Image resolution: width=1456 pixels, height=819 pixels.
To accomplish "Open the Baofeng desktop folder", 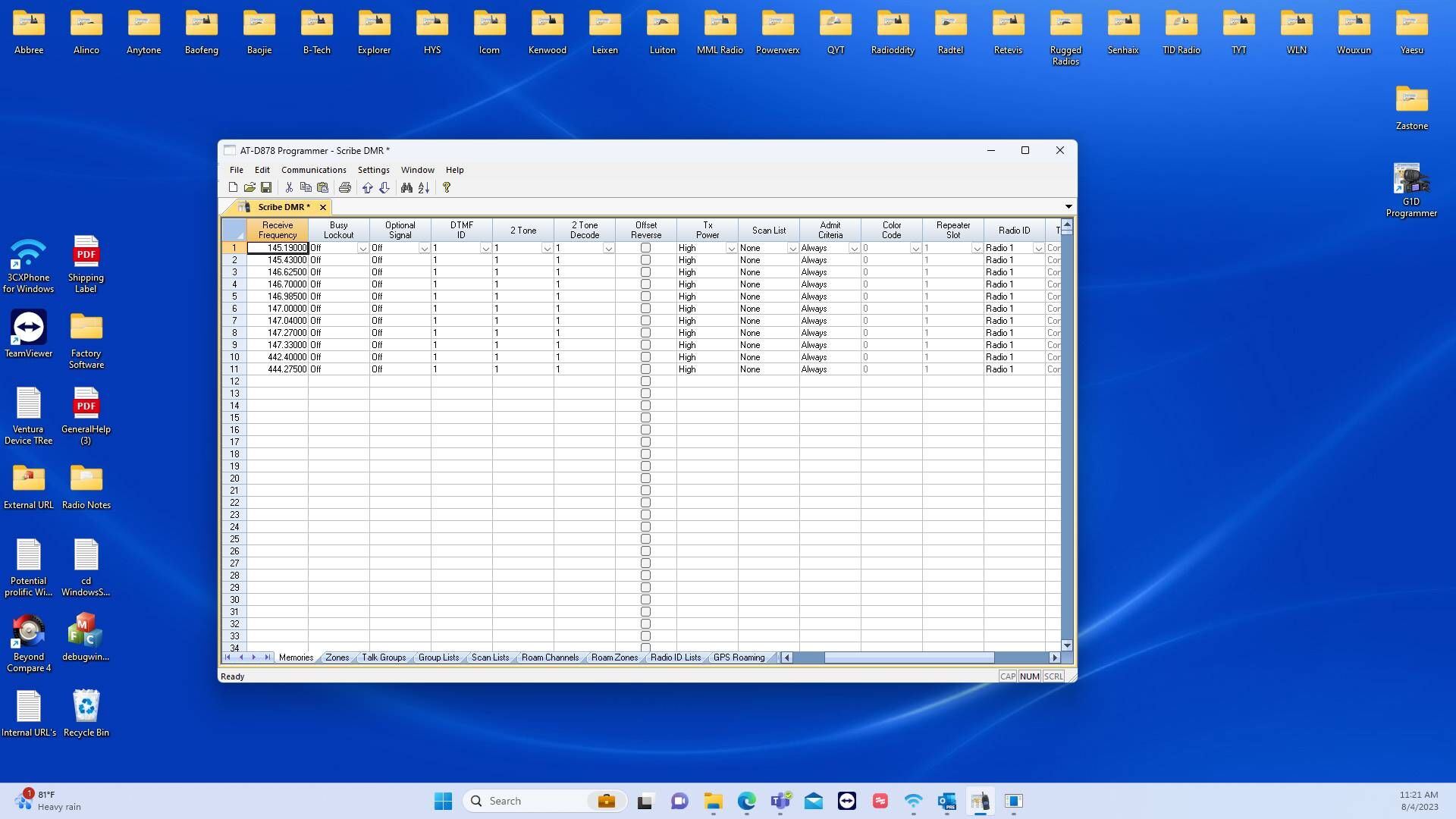I will [x=202, y=33].
